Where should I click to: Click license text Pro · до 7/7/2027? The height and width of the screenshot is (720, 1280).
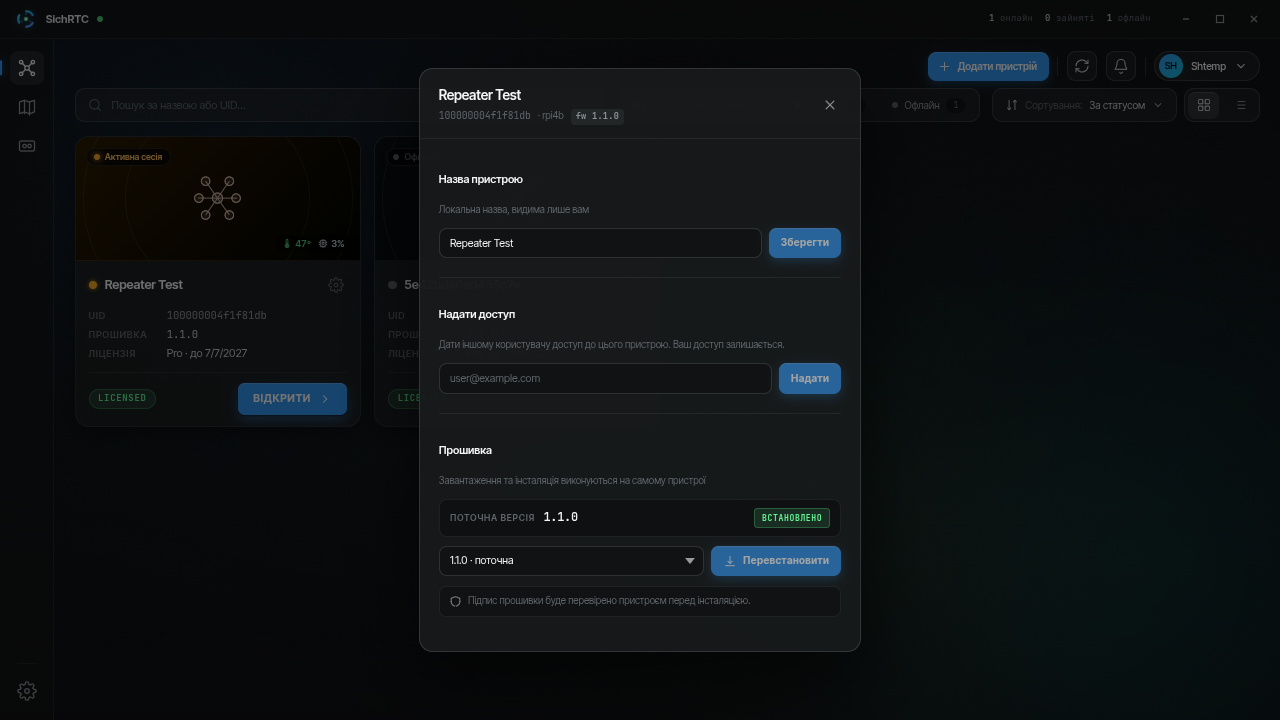(207, 354)
